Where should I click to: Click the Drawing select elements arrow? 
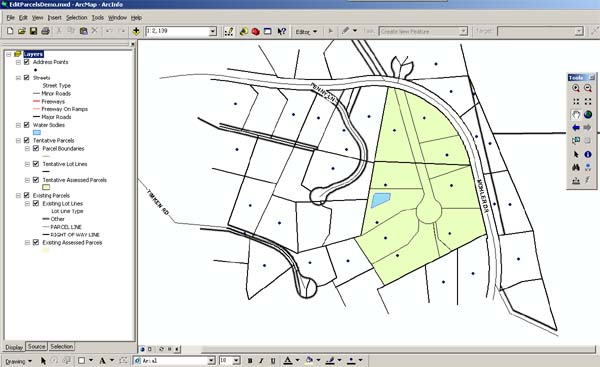coord(43,360)
